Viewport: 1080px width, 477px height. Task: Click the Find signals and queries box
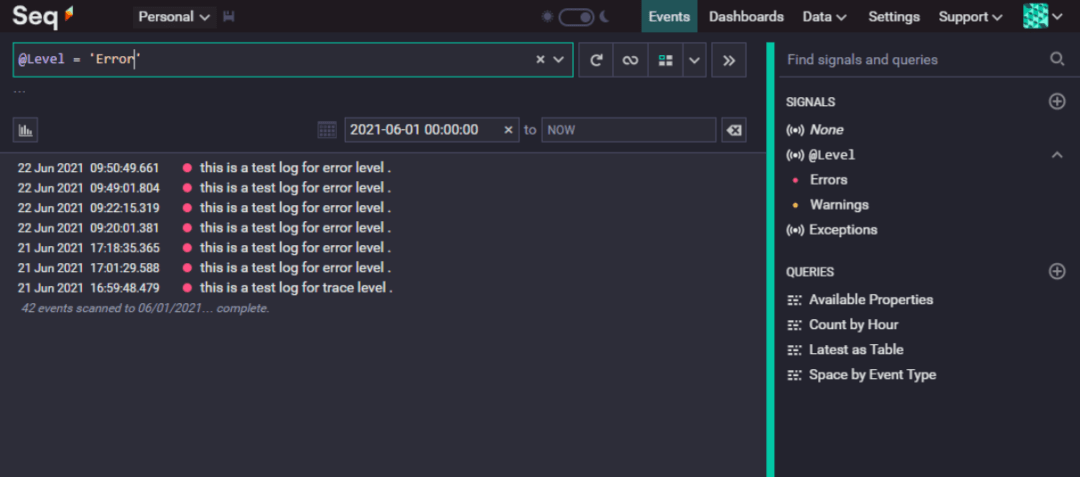click(x=913, y=60)
